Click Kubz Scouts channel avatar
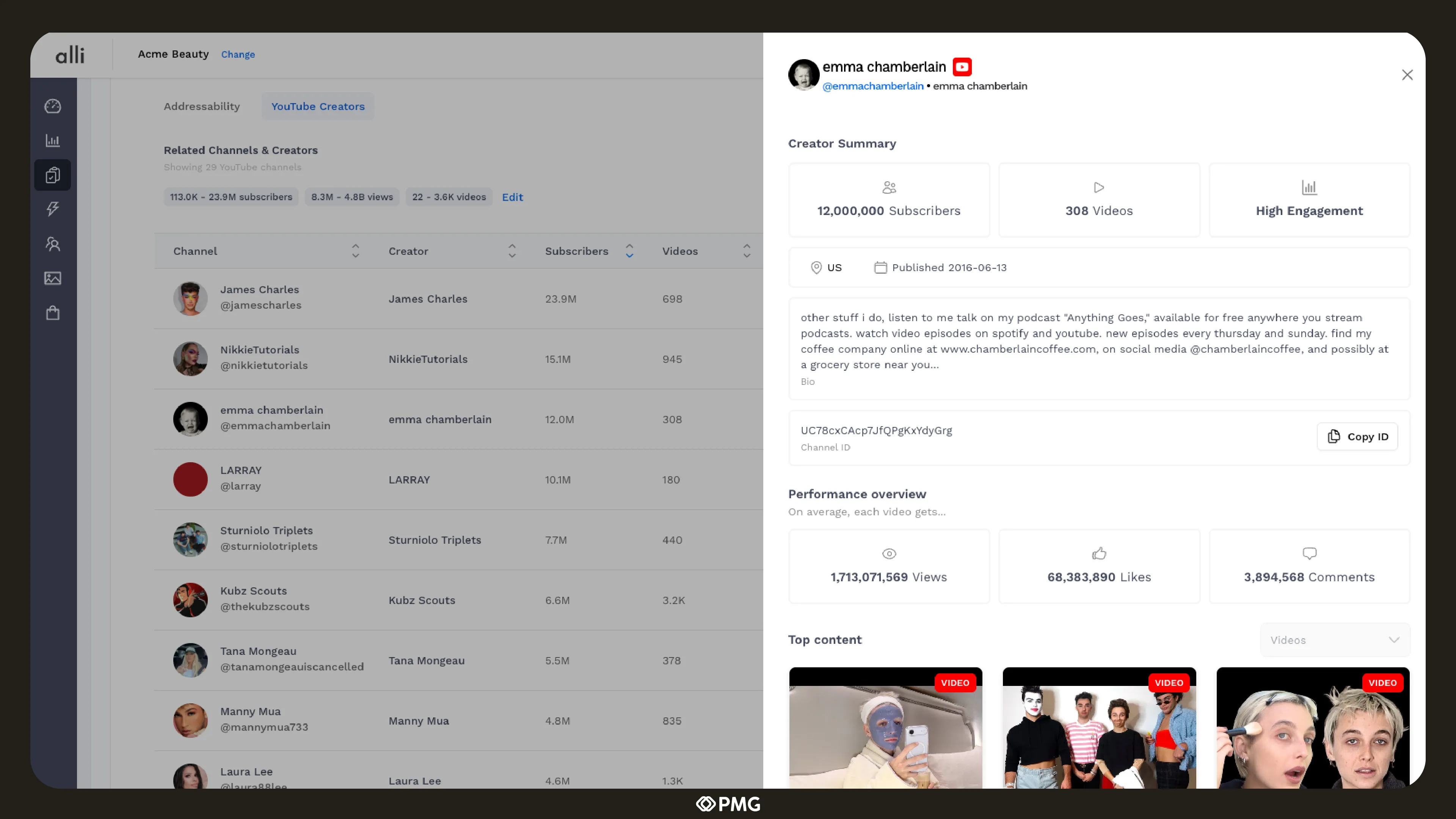This screenshot has width=1456, height=819. coord(190,600)
